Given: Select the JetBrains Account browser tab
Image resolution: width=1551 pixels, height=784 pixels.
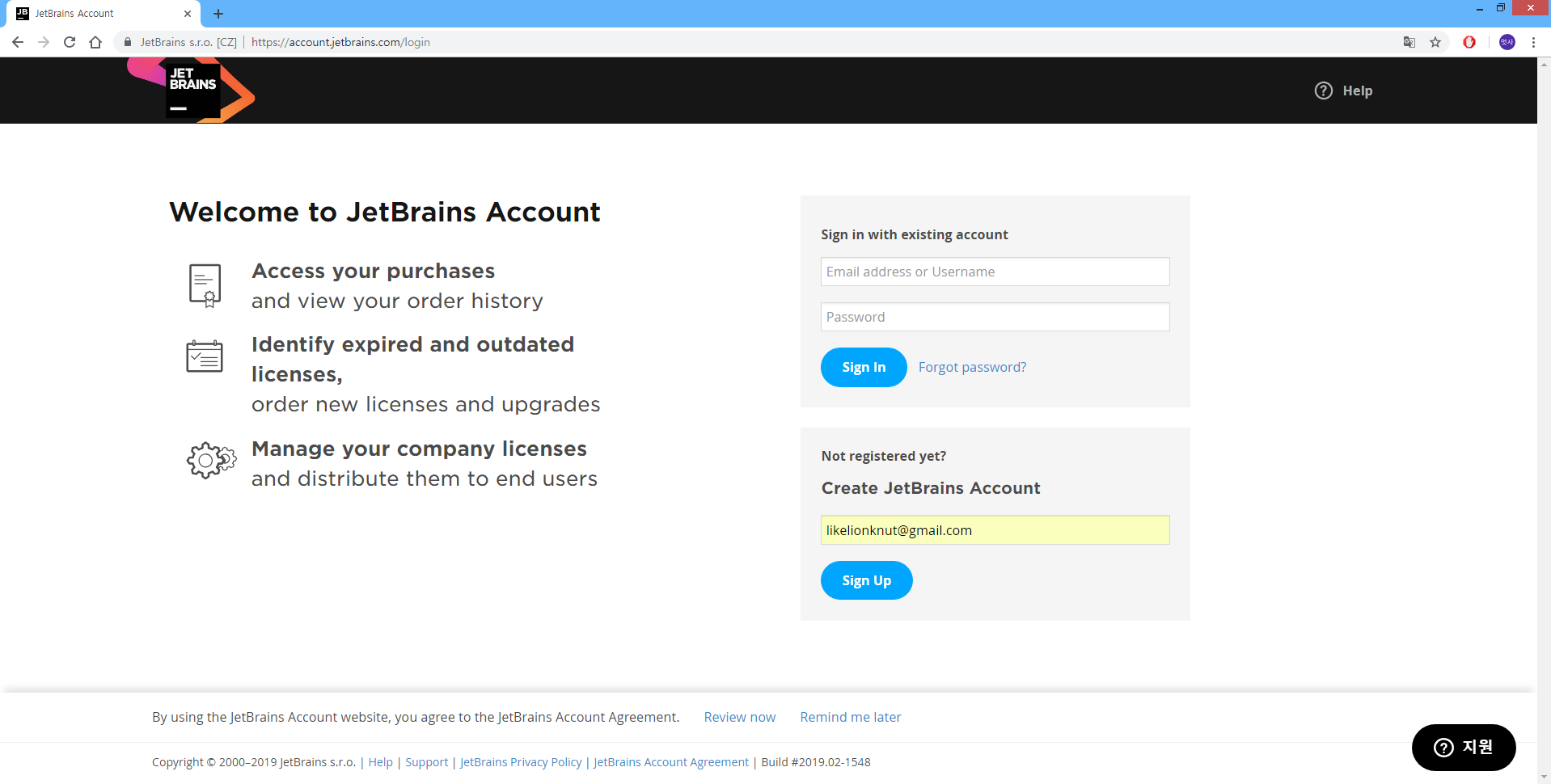Looking at the screenshot, I should point(105,14).
